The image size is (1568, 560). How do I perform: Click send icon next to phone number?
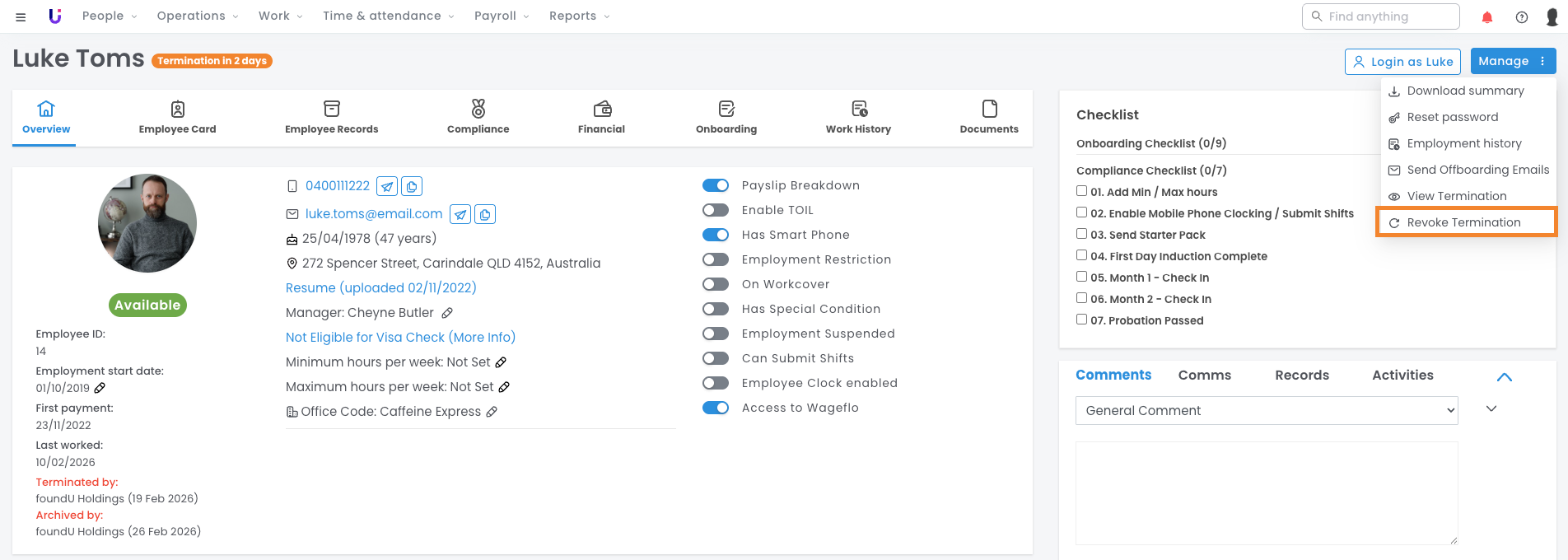pyautogui.click(x=387, y=186)
